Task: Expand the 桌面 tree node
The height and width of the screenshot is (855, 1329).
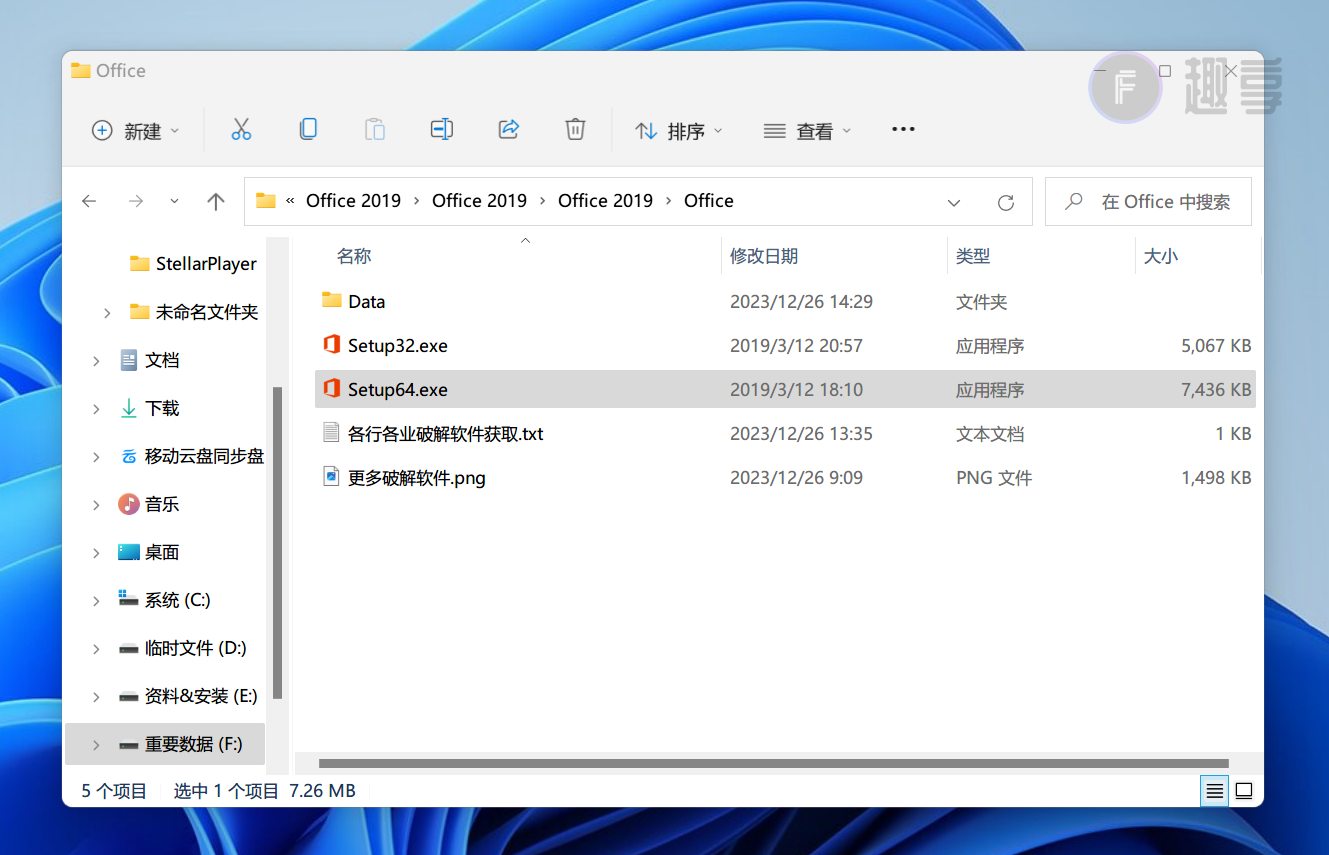Action: click(96, 553)
